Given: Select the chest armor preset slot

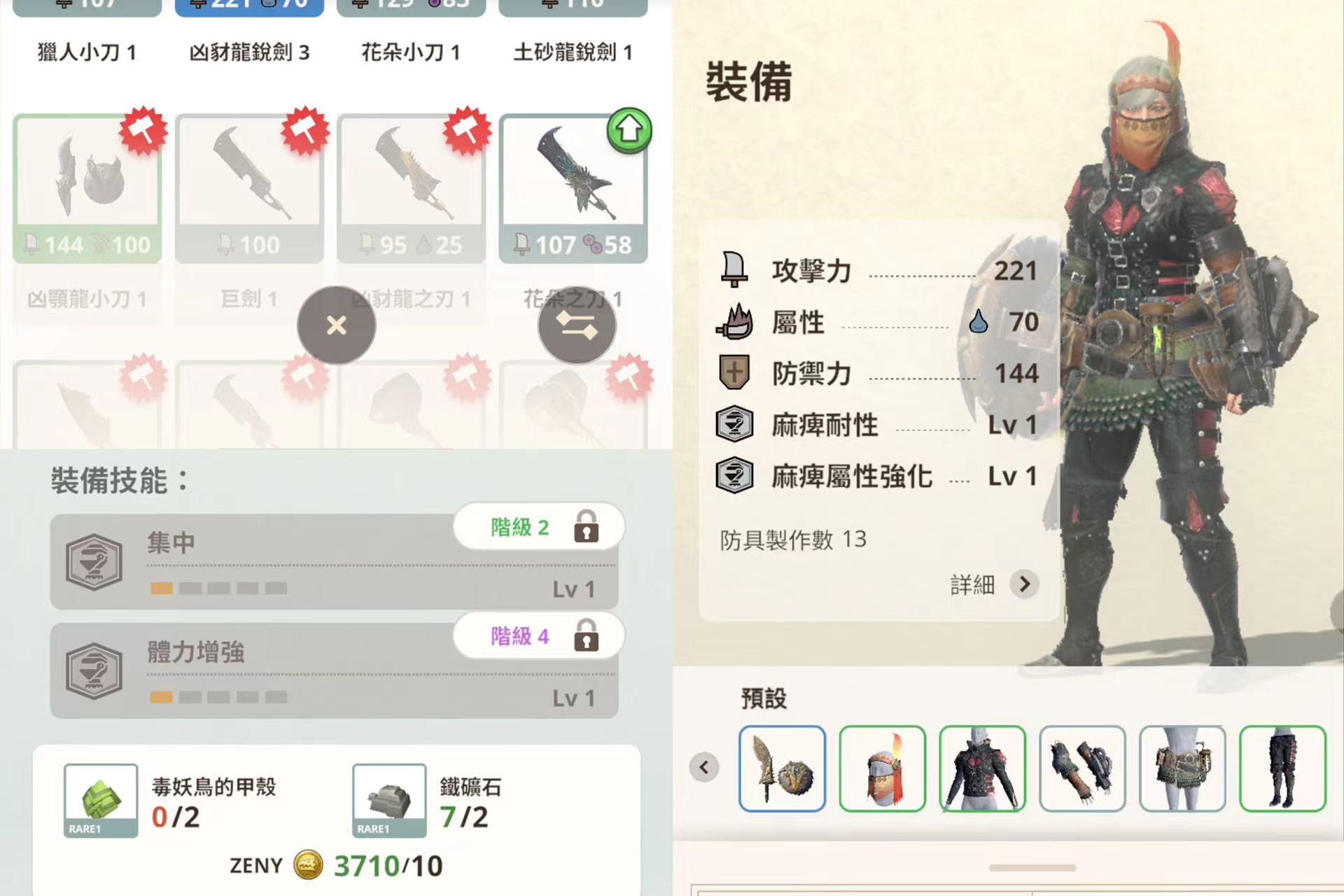Looking at the screenshot, I should (982, 769).
